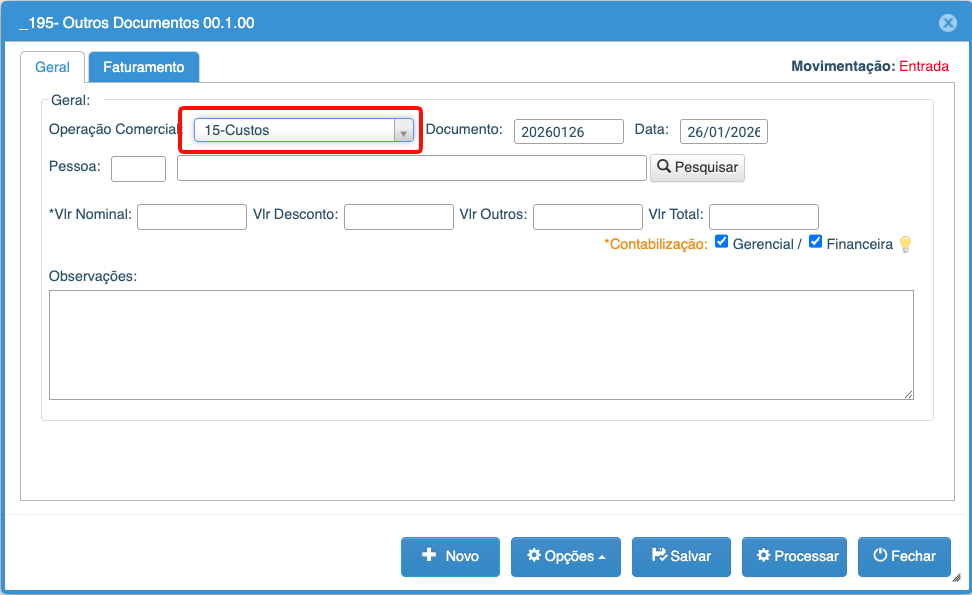Click the Pesquisar magnifying glass button
The image size is (972, 595).
tap(697, 168)
